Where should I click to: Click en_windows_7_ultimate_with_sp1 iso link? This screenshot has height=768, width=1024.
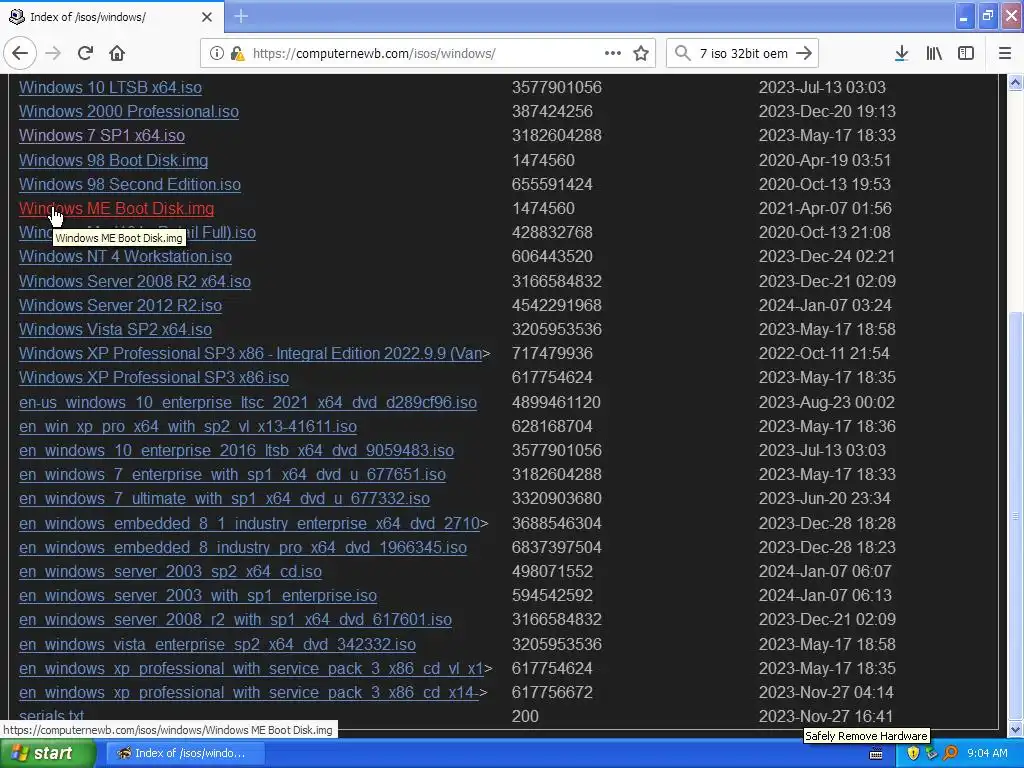(225, 499)
